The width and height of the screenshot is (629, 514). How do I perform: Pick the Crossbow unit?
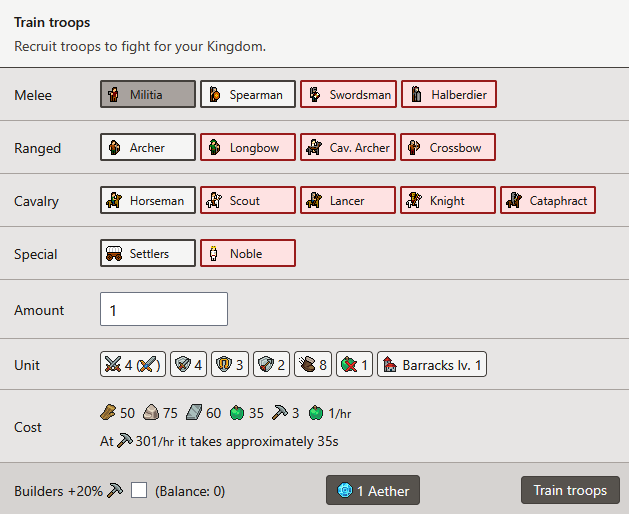448,147
